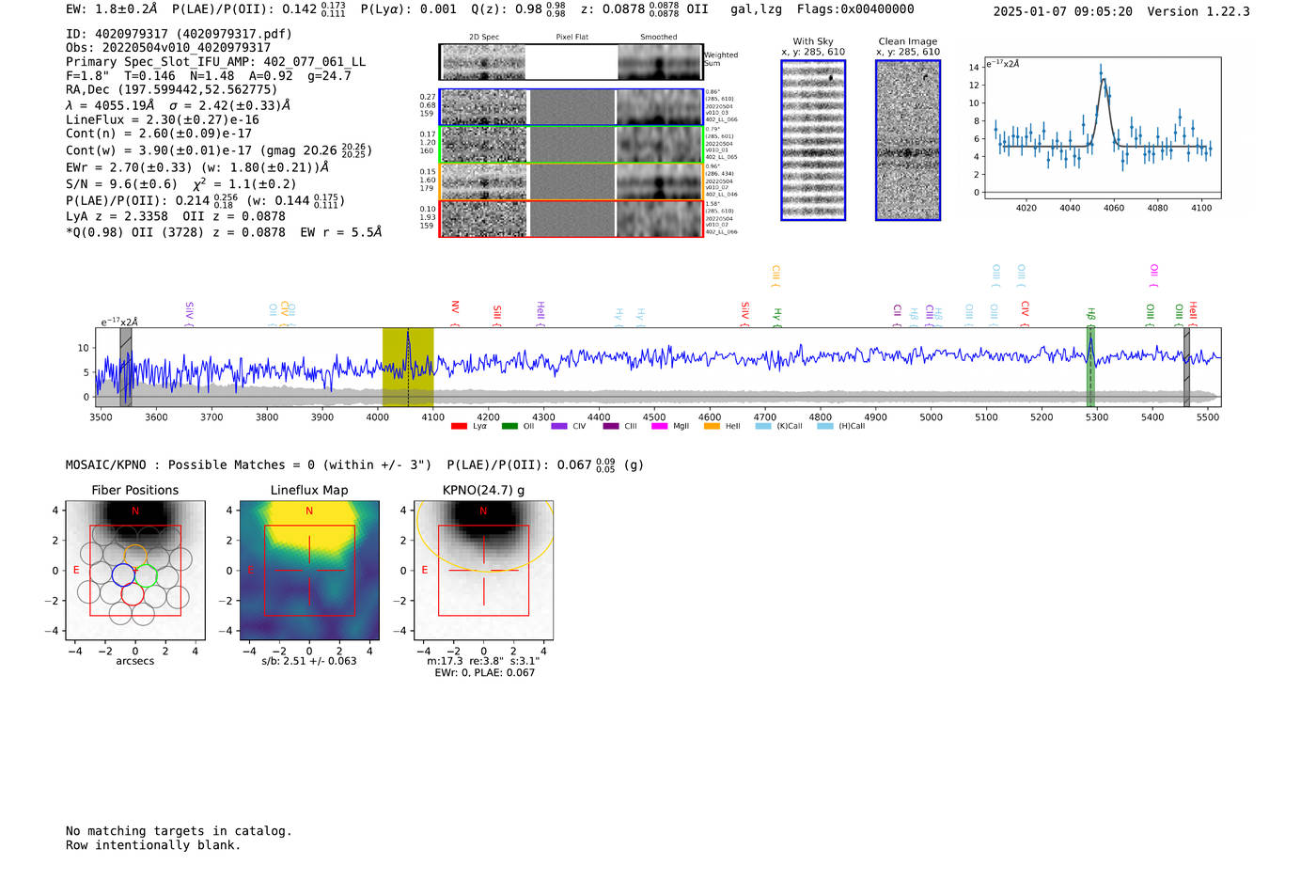Select the Version 1.22.3 label
1316x896 pixels.
[x=1198, y=11]
